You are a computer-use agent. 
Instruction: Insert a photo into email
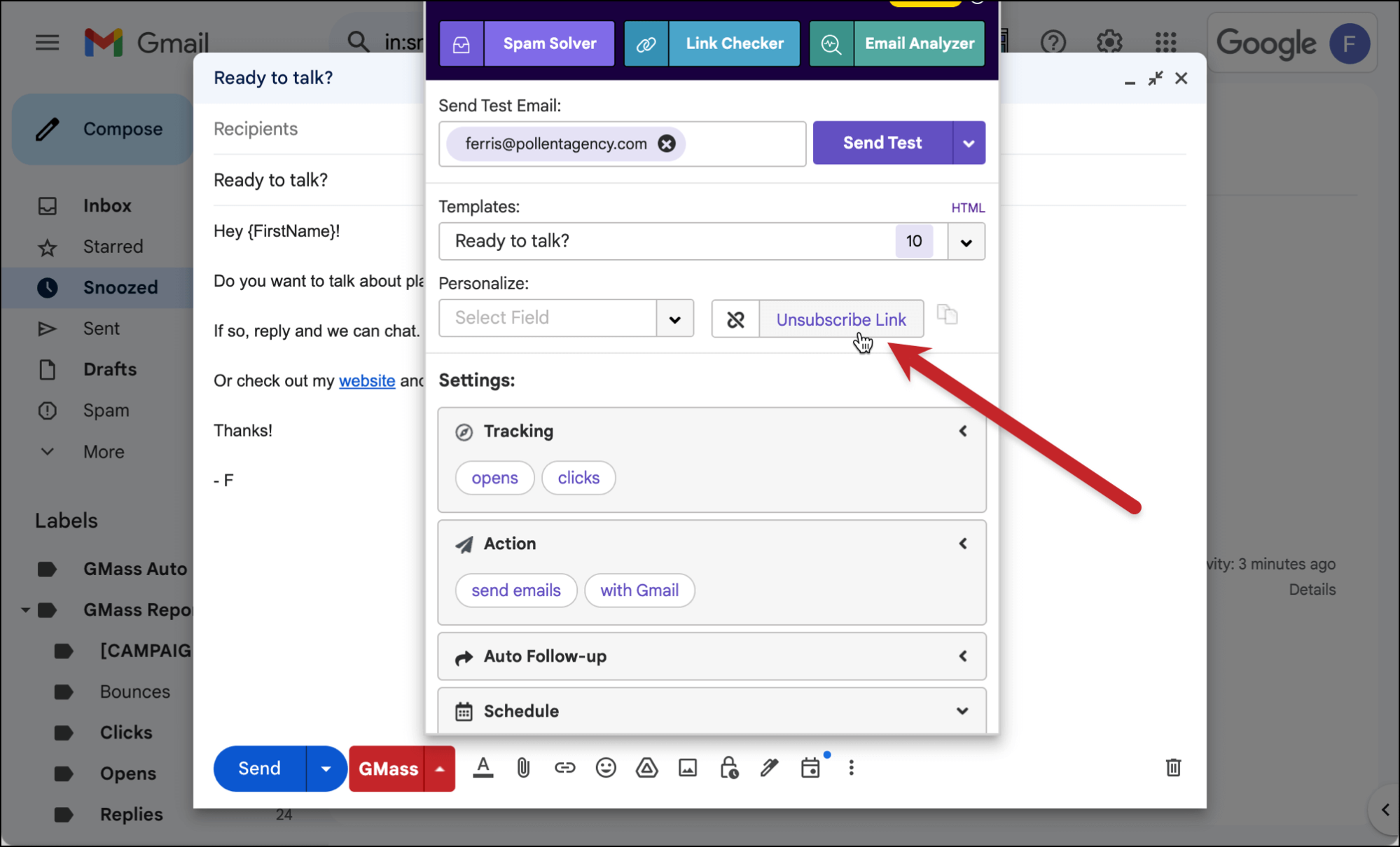688,769
